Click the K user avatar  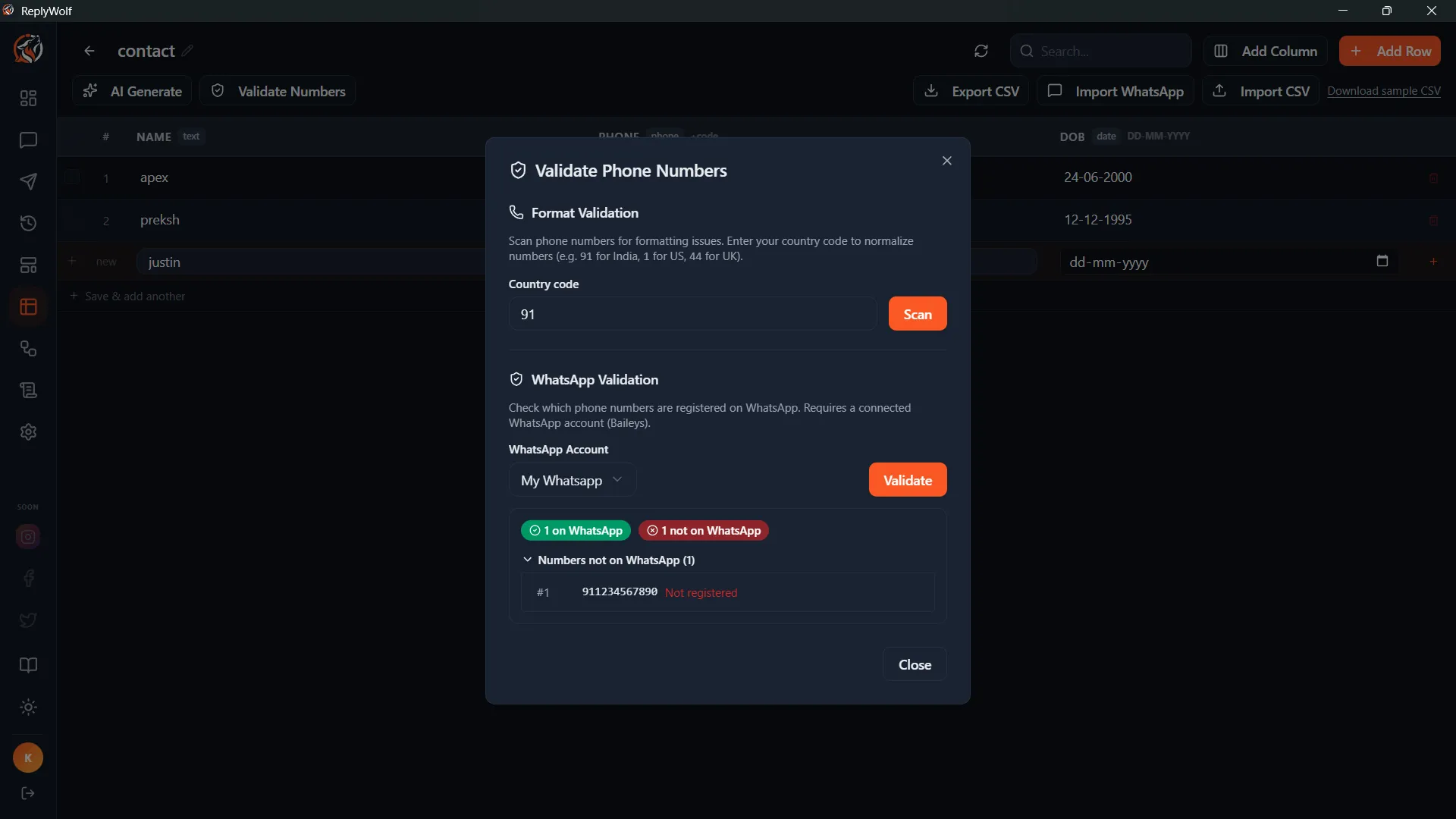[28, 758]
